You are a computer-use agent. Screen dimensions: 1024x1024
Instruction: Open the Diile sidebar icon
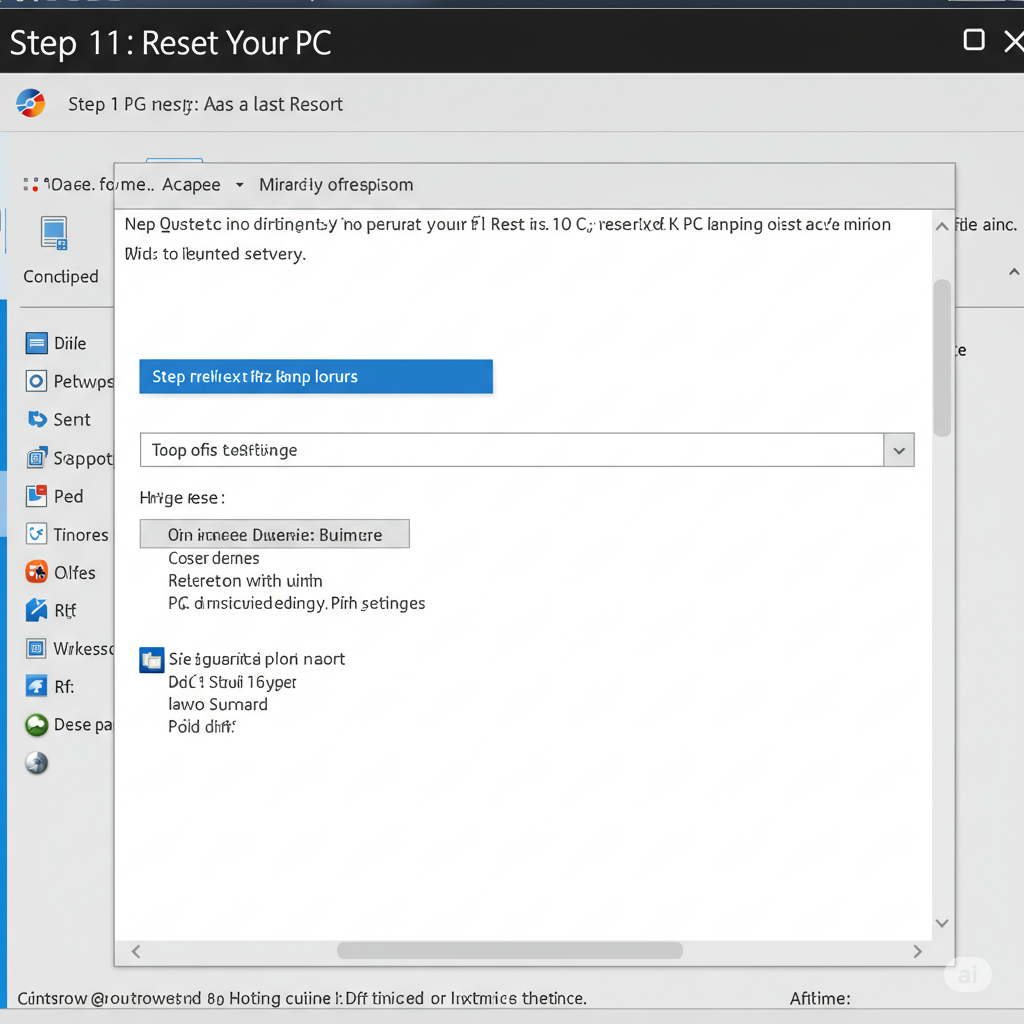(37, 343)
